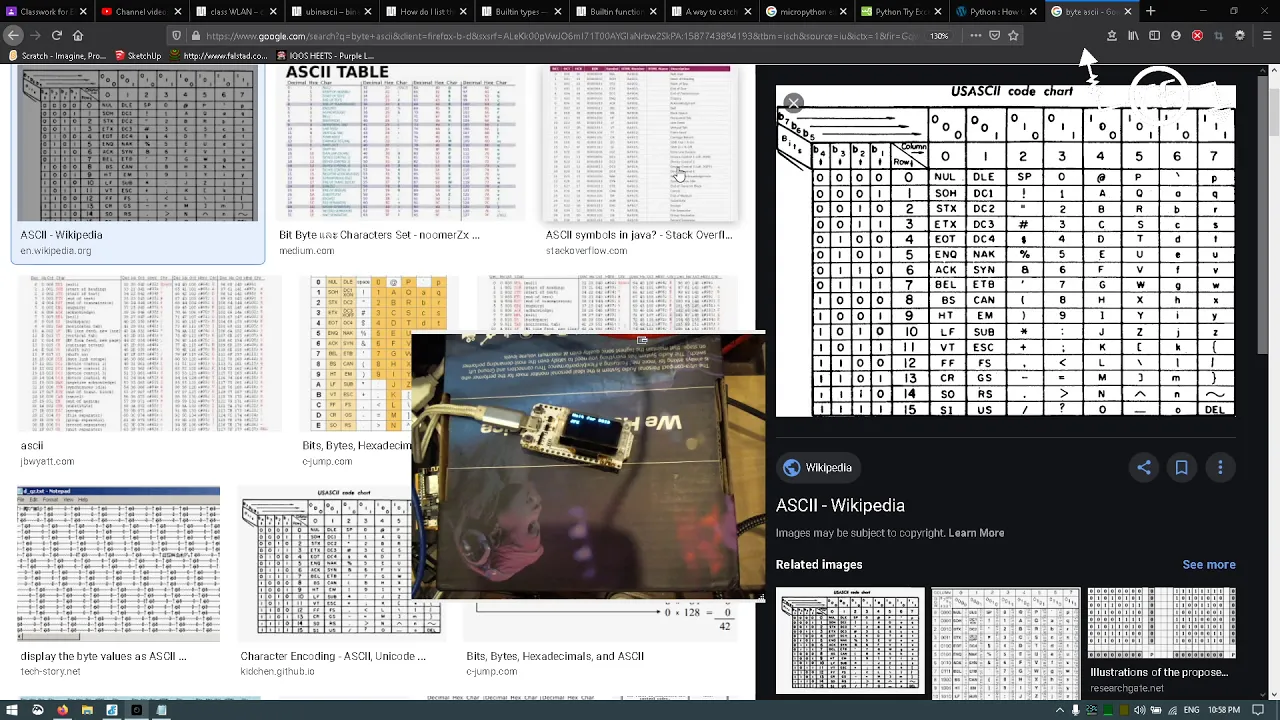Open researchgate.net related image thumbnail
Image resolution: width=1280 pixels, height=720 pixels.
[1162, 623]
